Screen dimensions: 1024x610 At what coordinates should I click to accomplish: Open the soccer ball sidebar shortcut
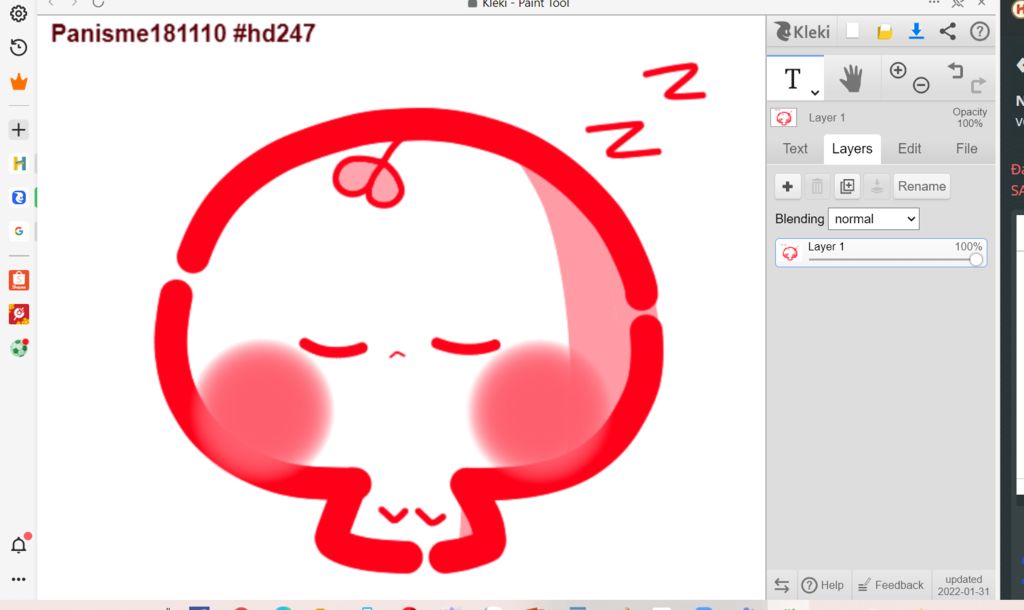pyautogui.click(x=19, y=347)
